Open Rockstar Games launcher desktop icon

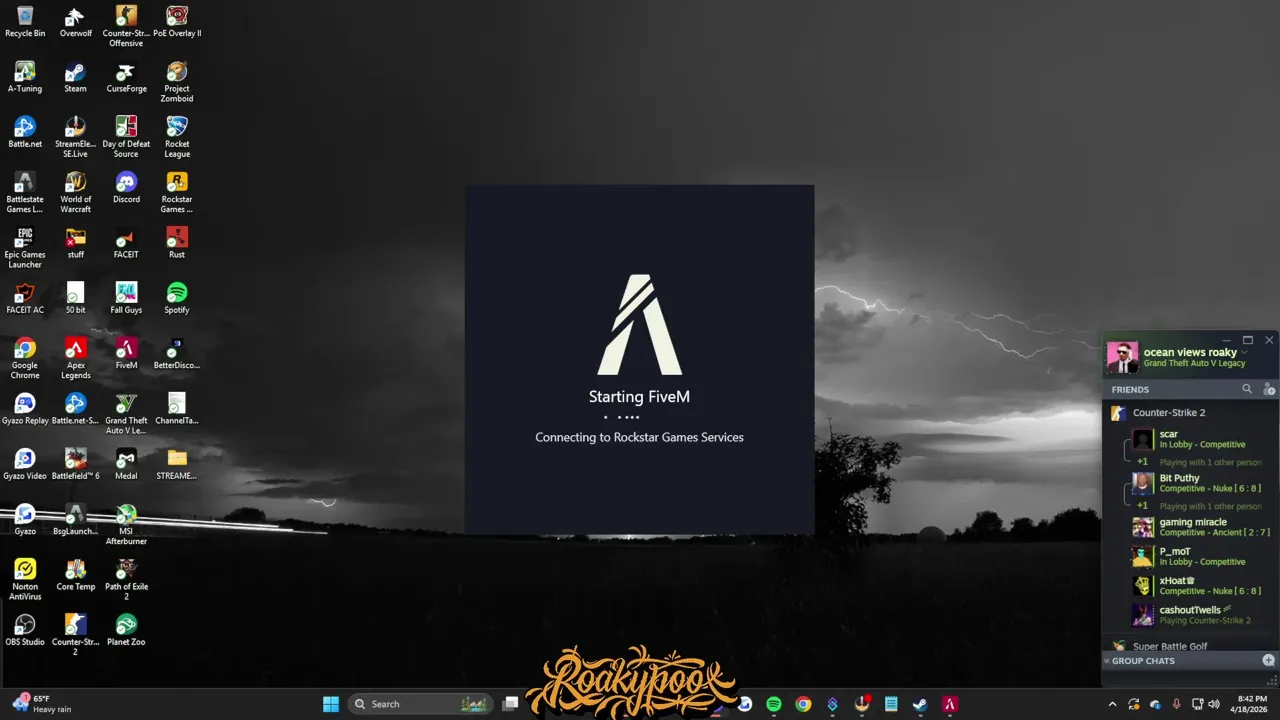tap(177, 192)
